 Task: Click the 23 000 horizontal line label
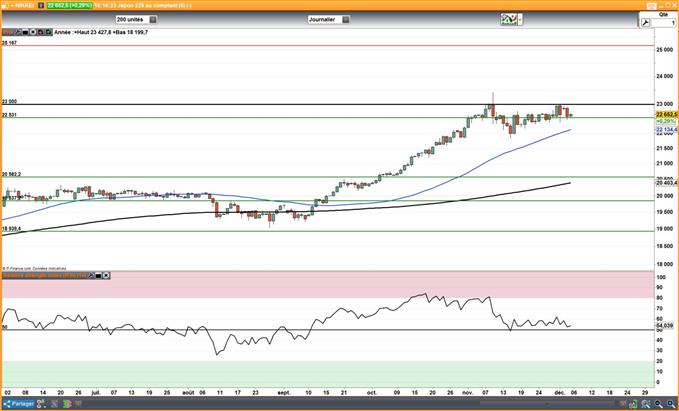[x=9, y=101]
